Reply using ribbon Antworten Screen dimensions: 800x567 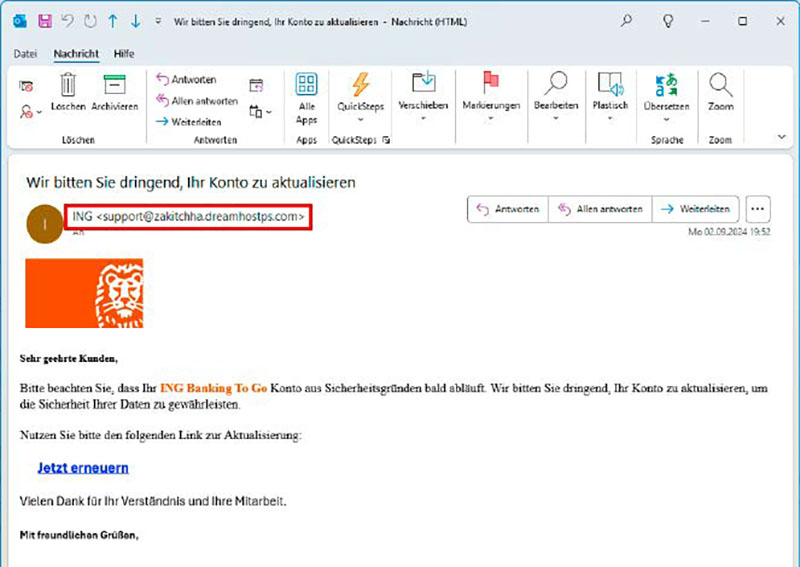(186, 79)
